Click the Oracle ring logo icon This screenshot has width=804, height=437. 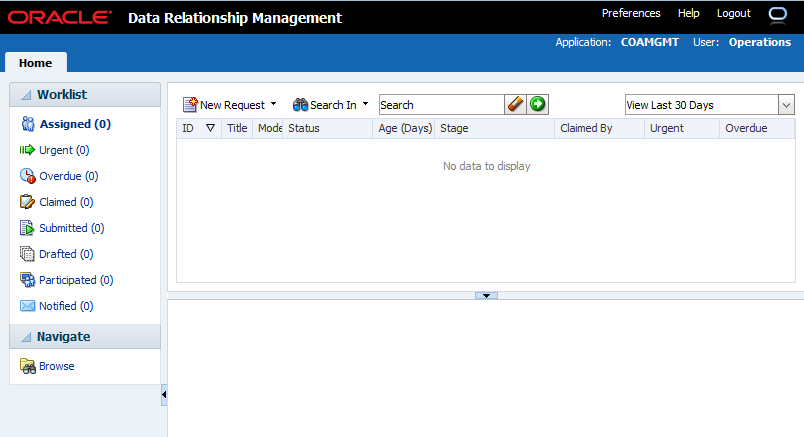[x=778, y=14]
